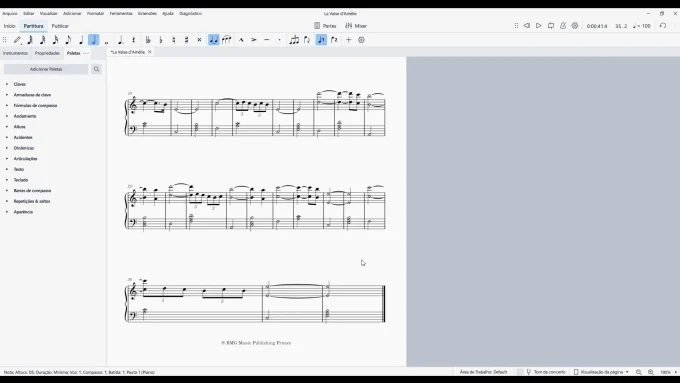
Task: Toggle the metronome
Action: click(x=563, y=26)
